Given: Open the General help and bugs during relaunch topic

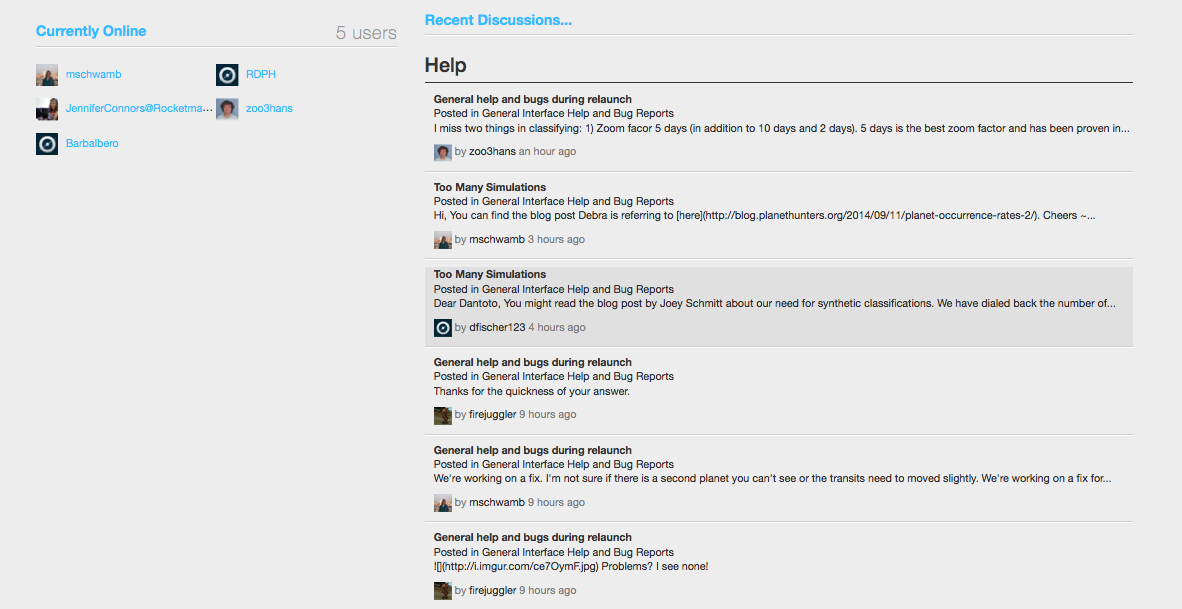Looking at the screenshot, I should 531,98.
